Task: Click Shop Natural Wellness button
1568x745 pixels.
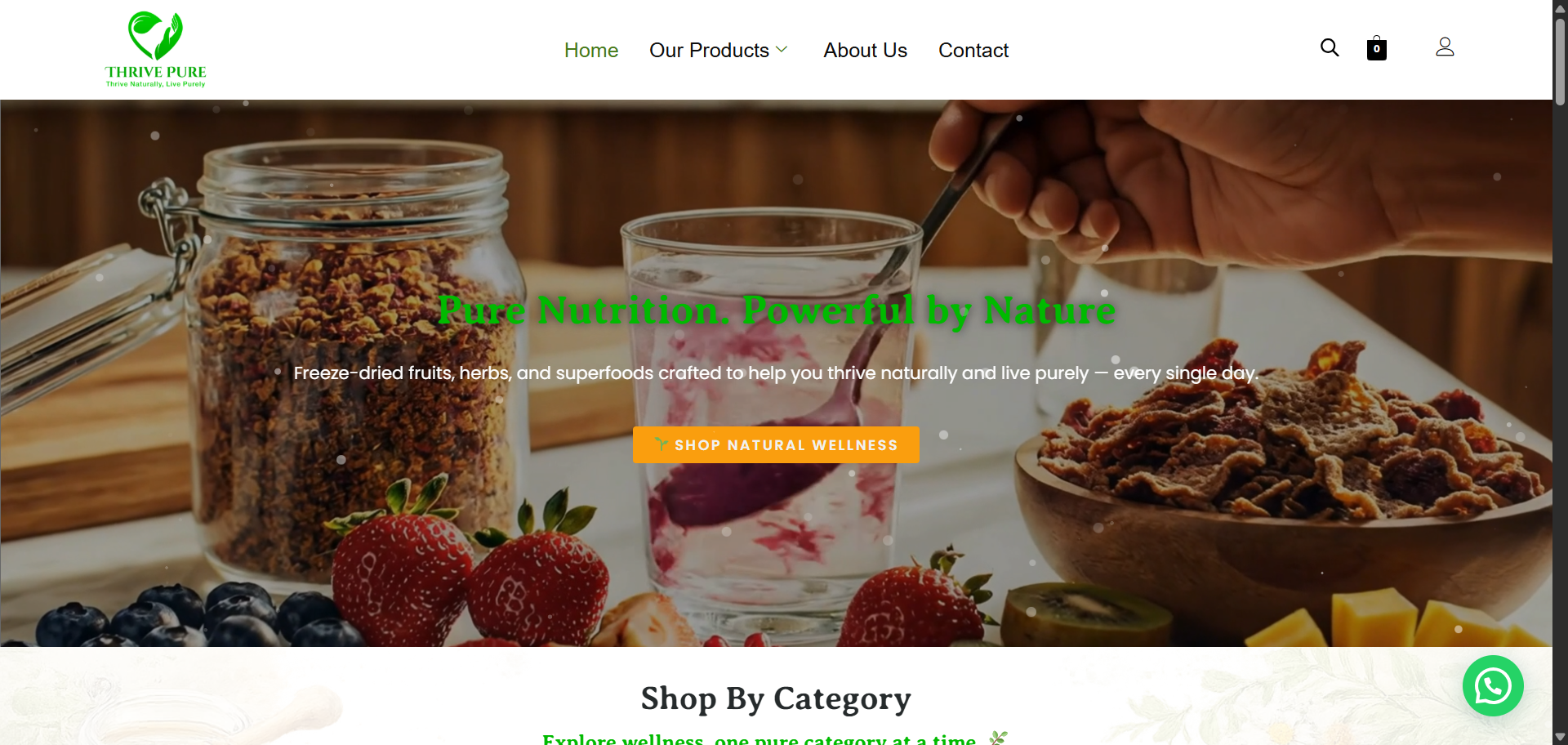Action: click(x=776, y=444)
